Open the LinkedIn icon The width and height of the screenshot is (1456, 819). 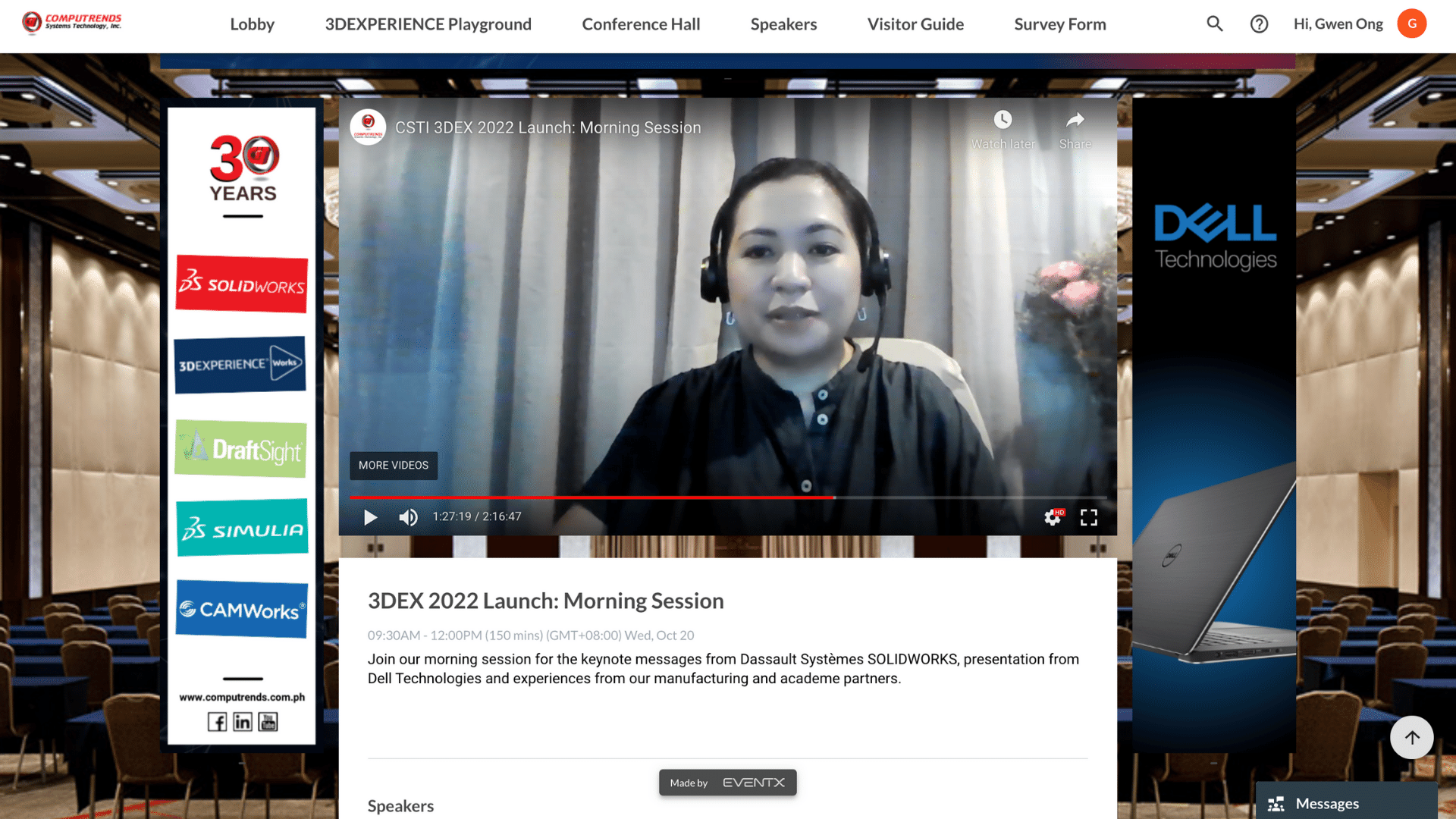point(242,722)
